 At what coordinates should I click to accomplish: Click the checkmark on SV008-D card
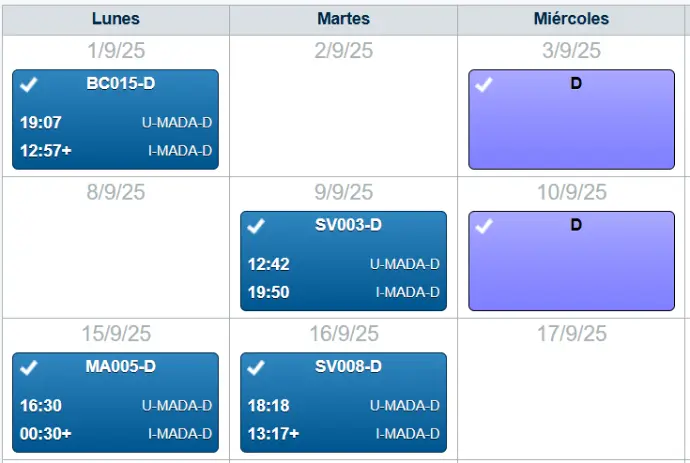click(x=257, y=368)
